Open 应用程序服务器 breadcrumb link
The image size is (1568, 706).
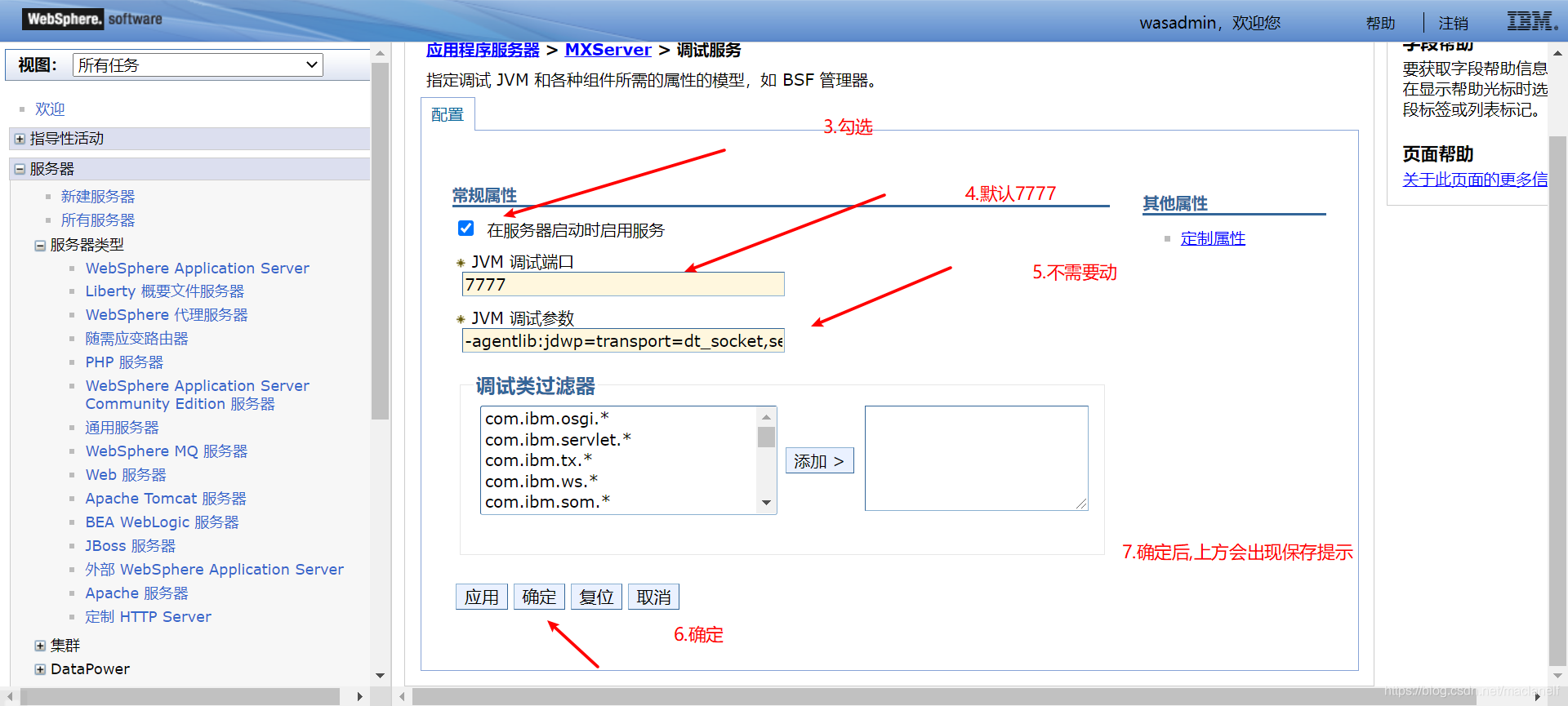tap(483, 50)
